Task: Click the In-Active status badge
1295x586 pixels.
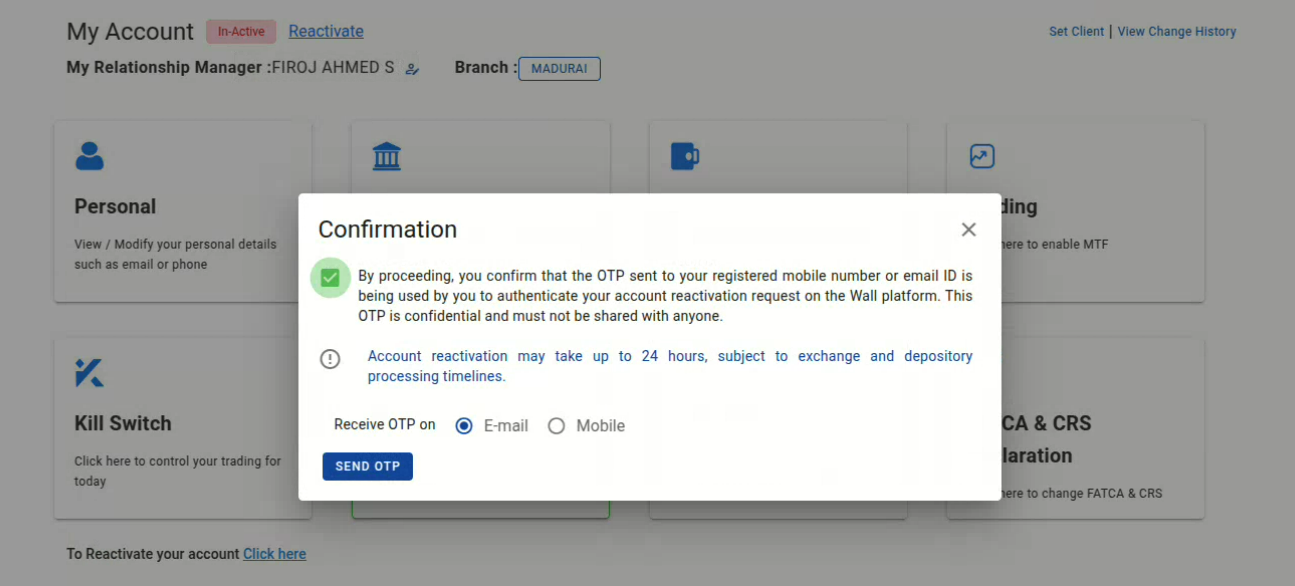Action: [241, 31]
